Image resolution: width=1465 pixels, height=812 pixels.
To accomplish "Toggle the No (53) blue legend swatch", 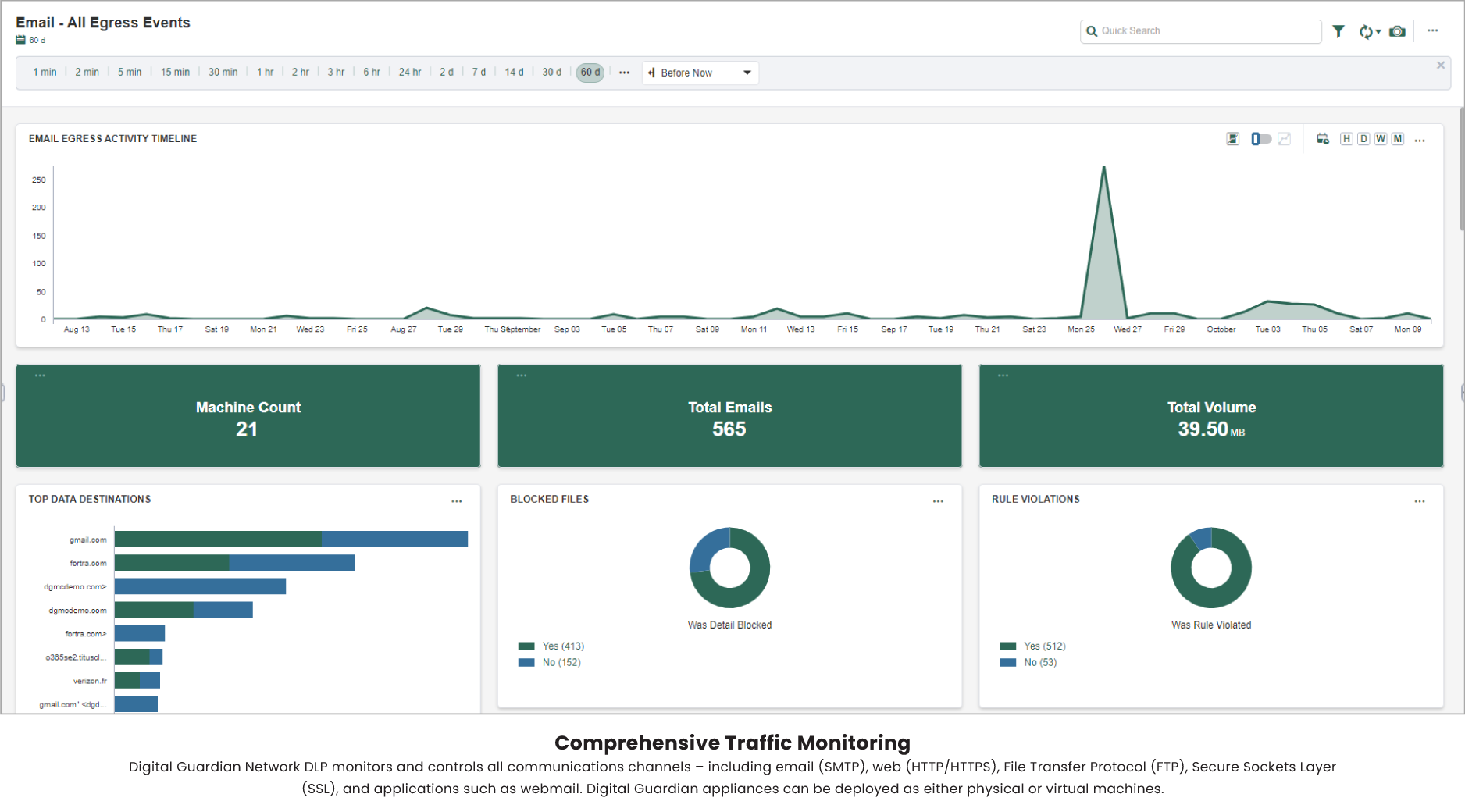I will [x=1008, y=663].
